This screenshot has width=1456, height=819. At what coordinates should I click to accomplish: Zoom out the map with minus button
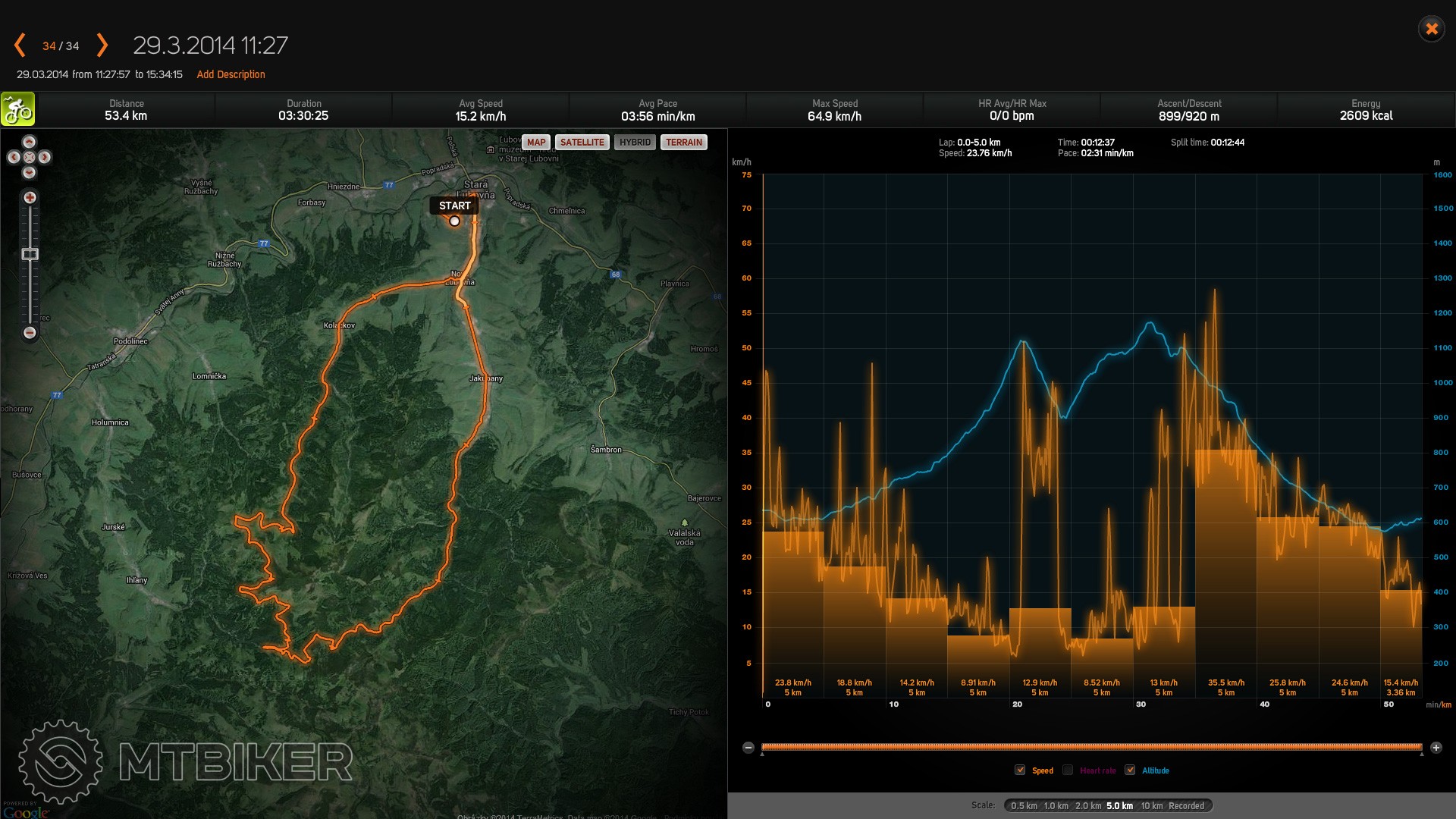(x=30, y=332)
